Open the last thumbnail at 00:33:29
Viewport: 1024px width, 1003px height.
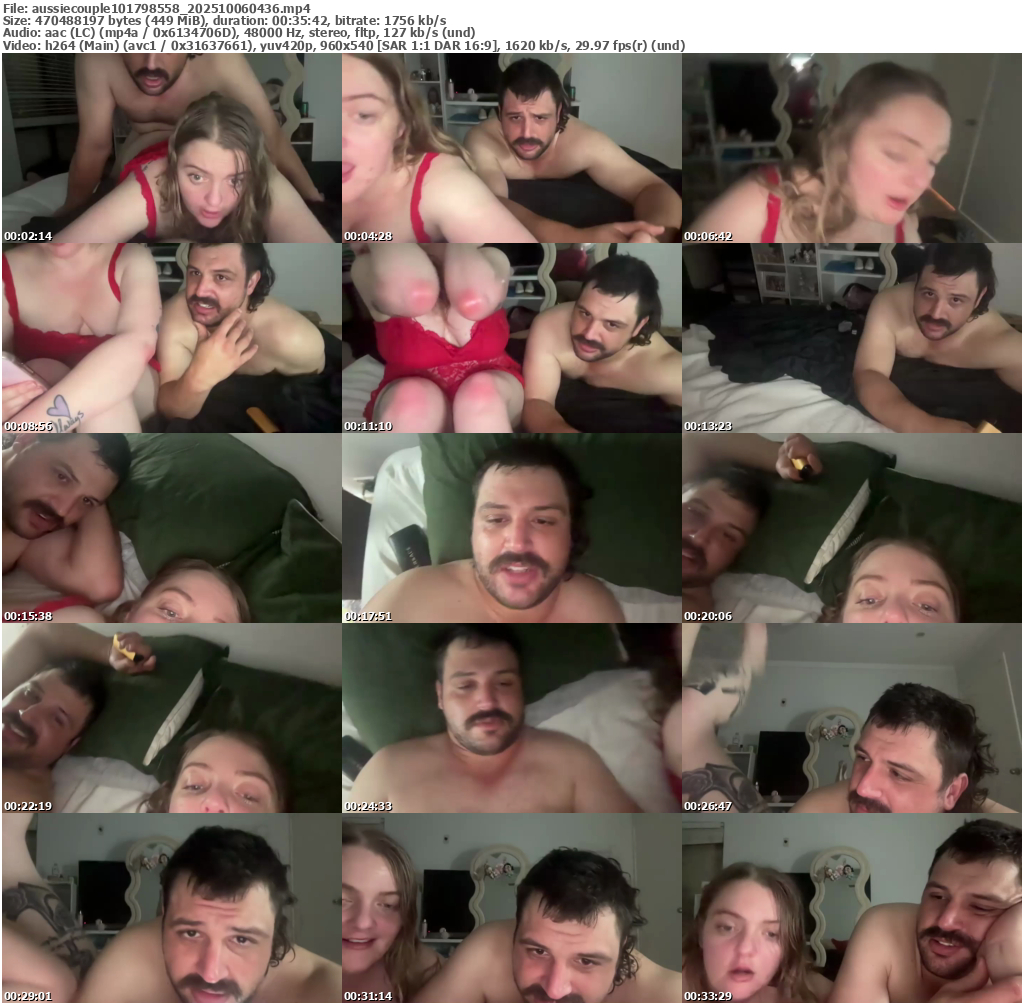(x=851, y=908)
